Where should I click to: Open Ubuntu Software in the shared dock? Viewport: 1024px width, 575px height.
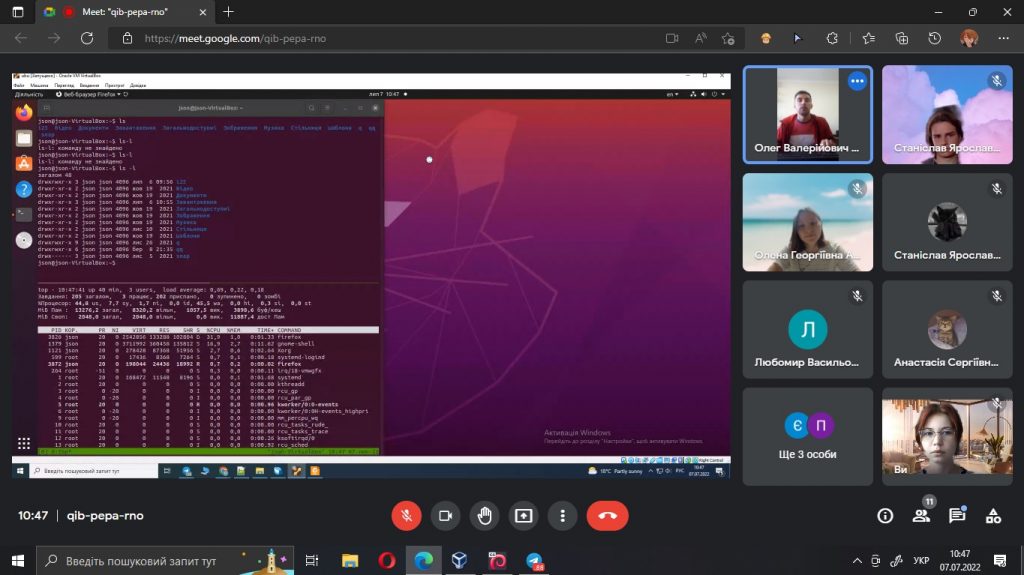24,163
